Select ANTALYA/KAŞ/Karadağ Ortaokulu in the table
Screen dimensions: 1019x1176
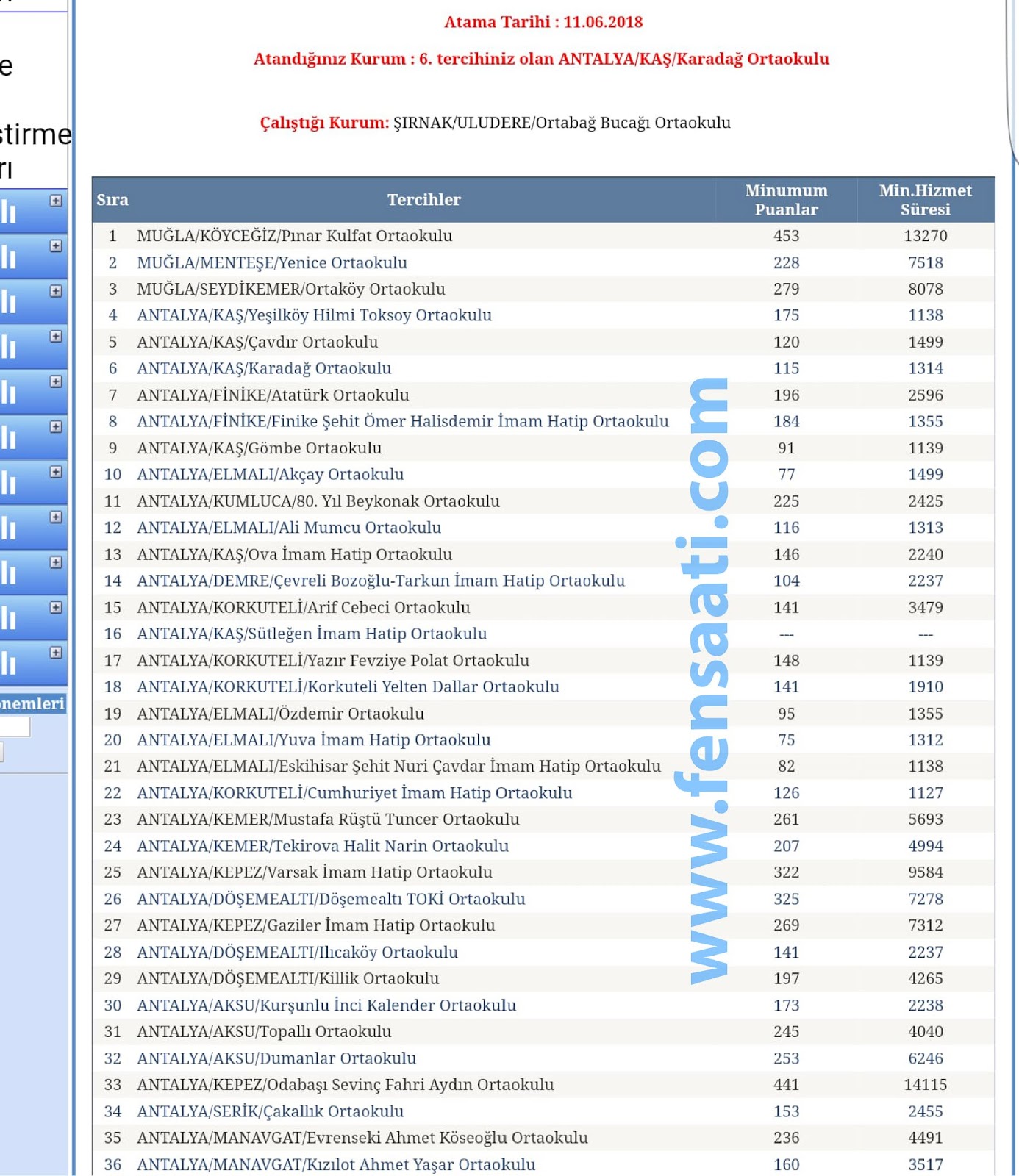[x=543, y=368]
